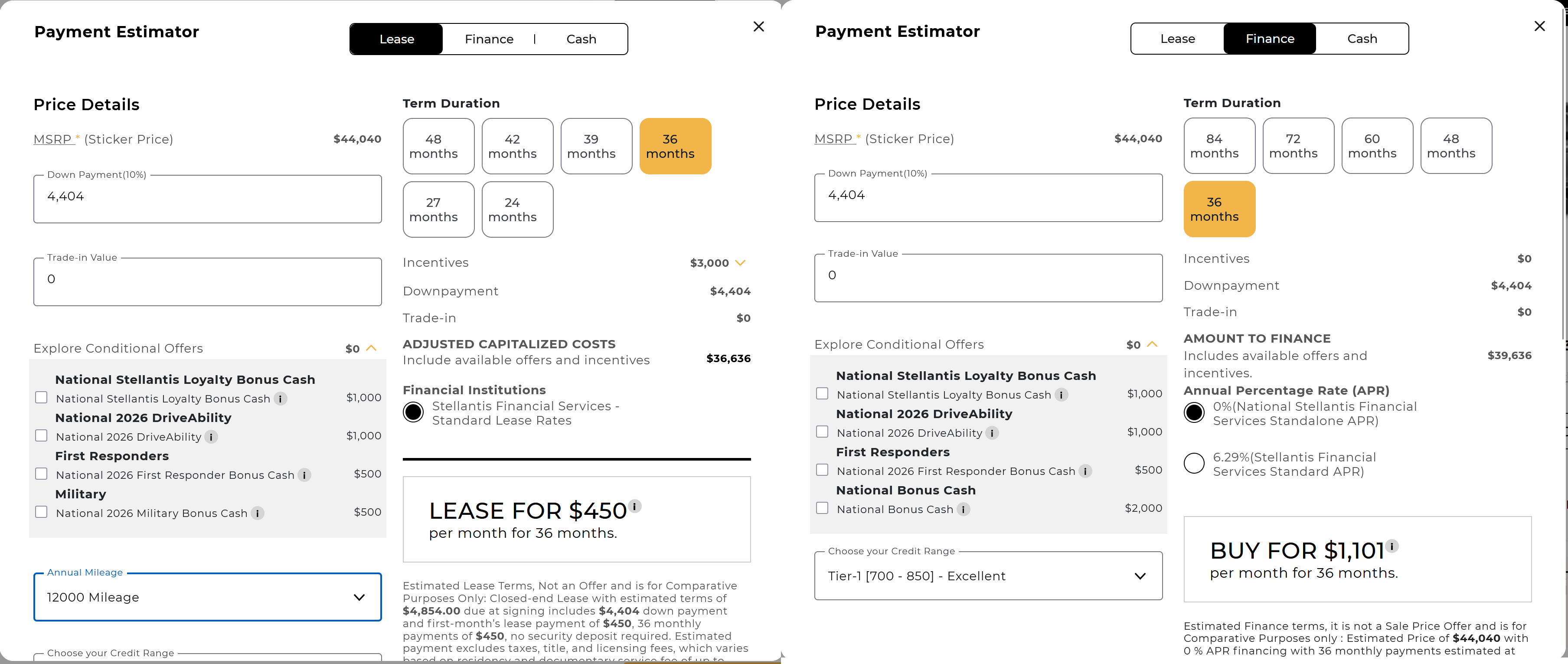Open info icon next to LEASE FOR $450

(635, 506)
